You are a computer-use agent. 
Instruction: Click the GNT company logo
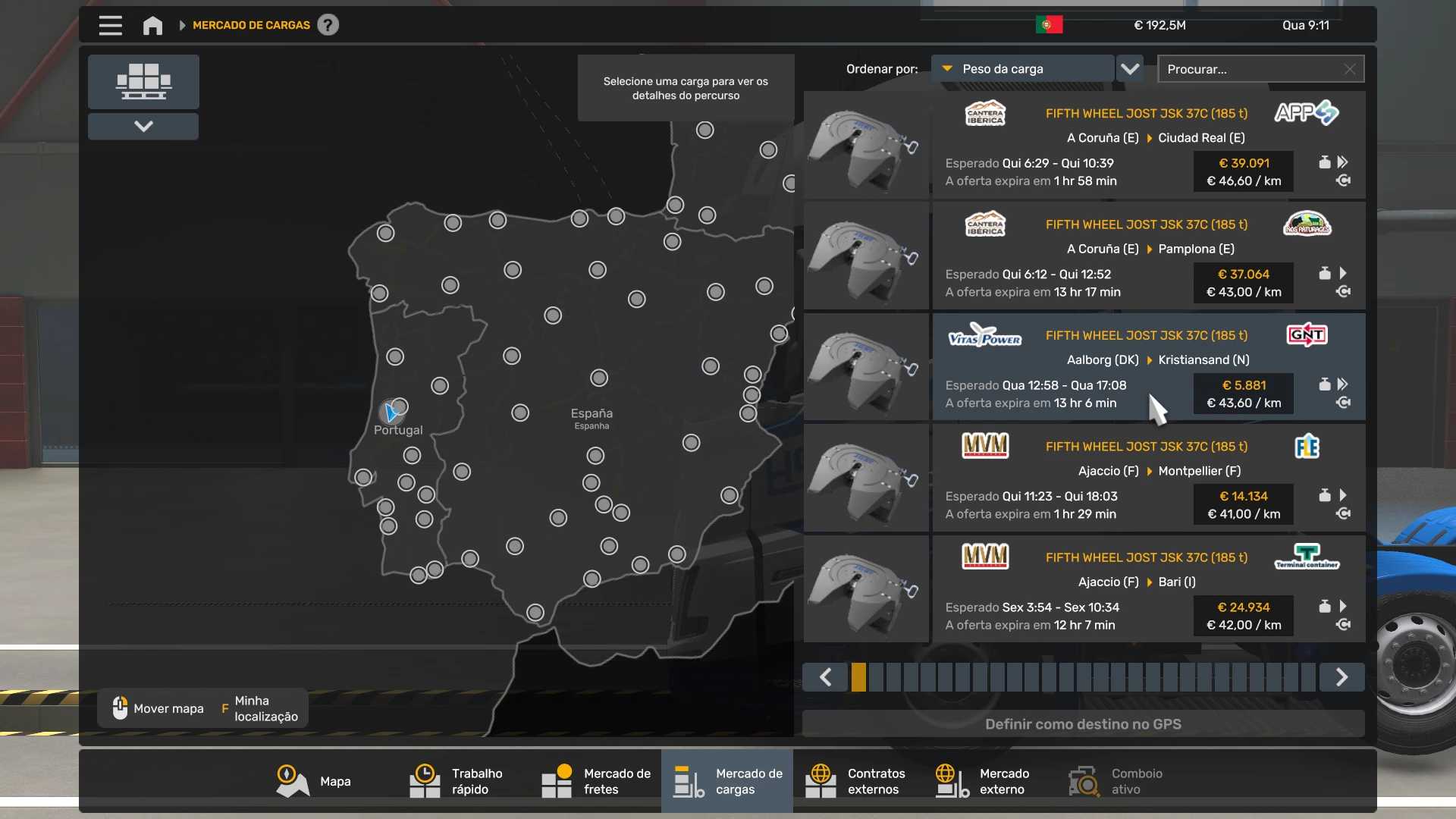coord(1307,335)
